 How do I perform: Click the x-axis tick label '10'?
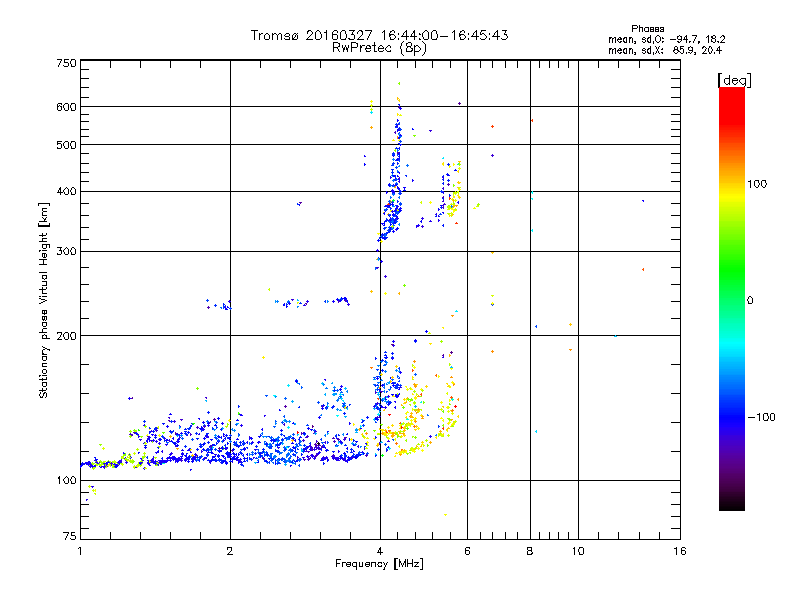(x=578, y=551)
